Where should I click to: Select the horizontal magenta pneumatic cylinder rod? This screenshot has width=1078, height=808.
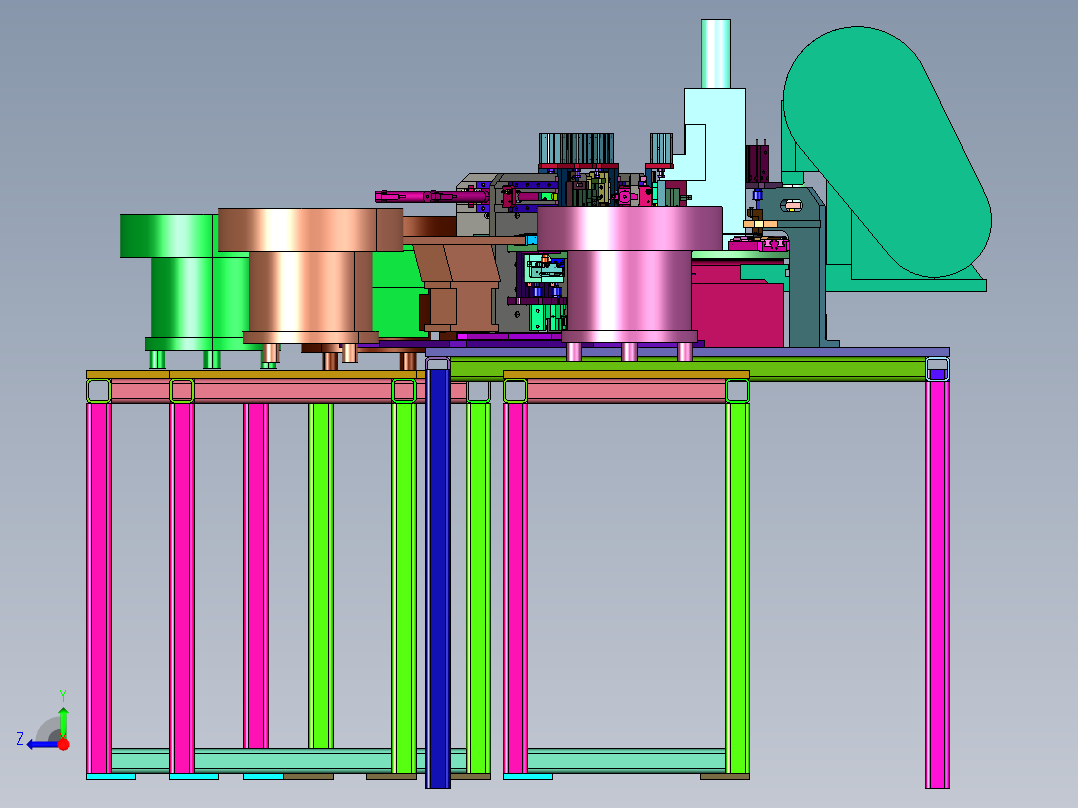point(431,197)
